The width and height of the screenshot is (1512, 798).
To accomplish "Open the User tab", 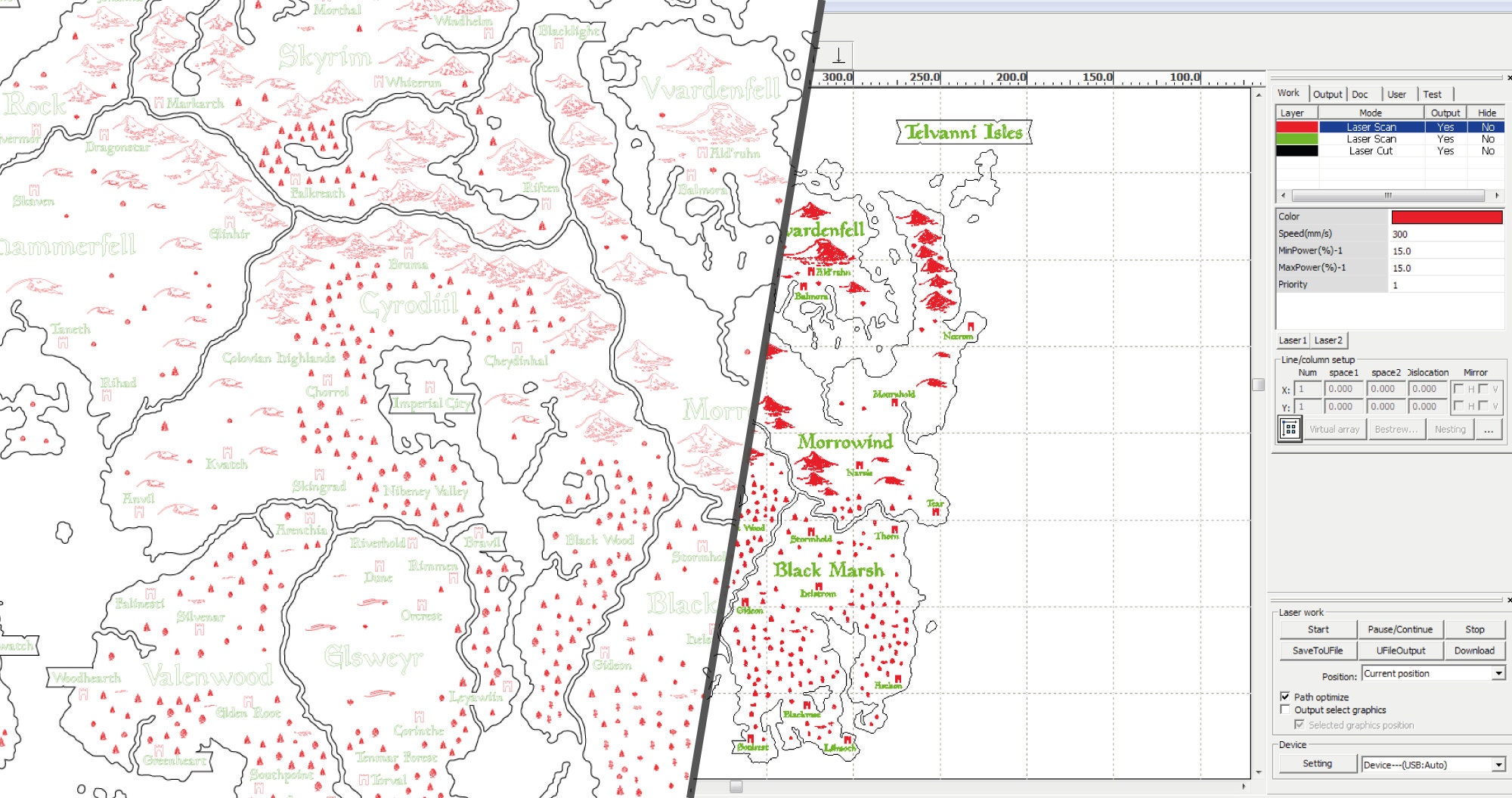I will tap(1397, 95).
